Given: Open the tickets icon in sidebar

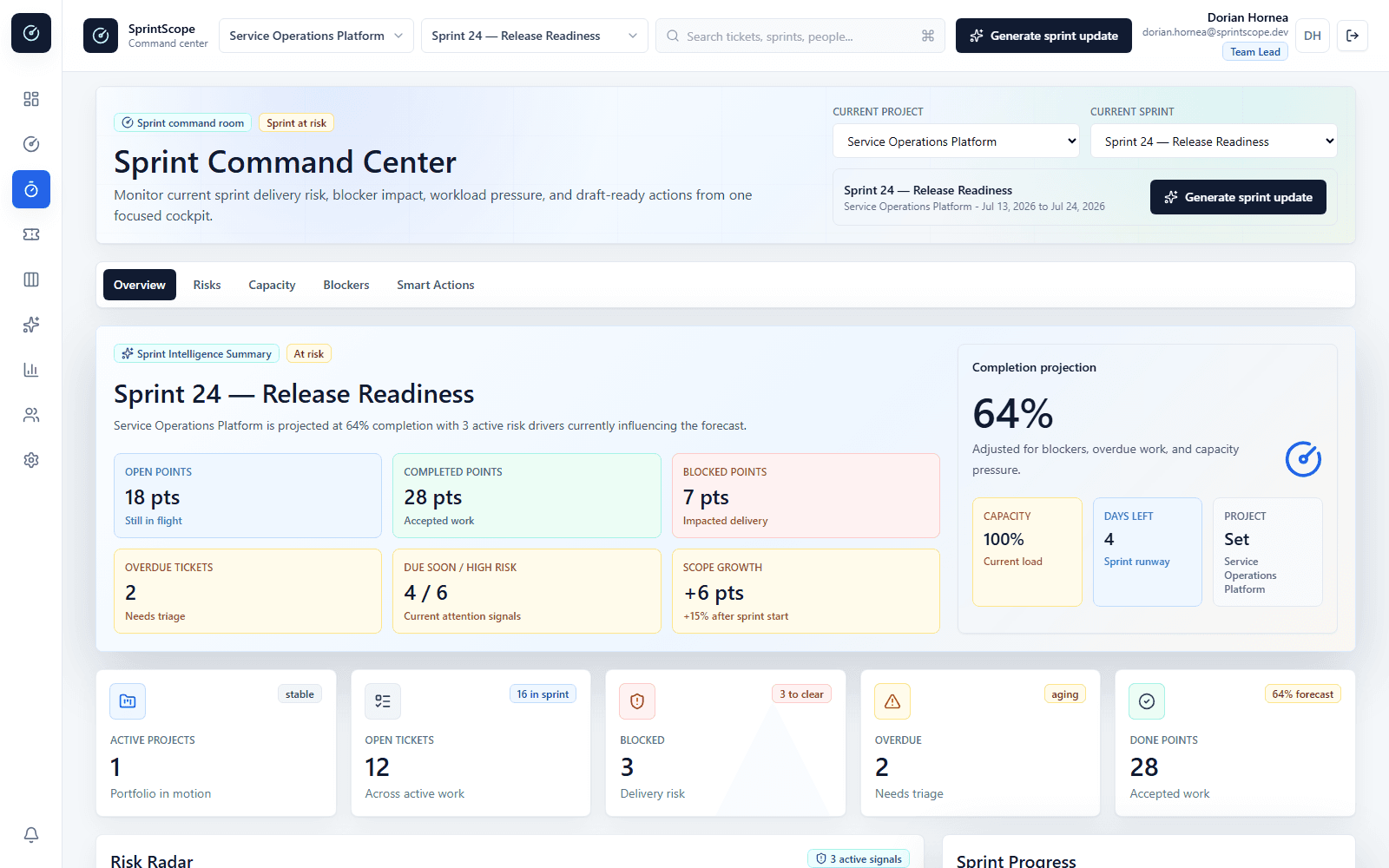Looking at the screenshot, I should click(31, 234).
